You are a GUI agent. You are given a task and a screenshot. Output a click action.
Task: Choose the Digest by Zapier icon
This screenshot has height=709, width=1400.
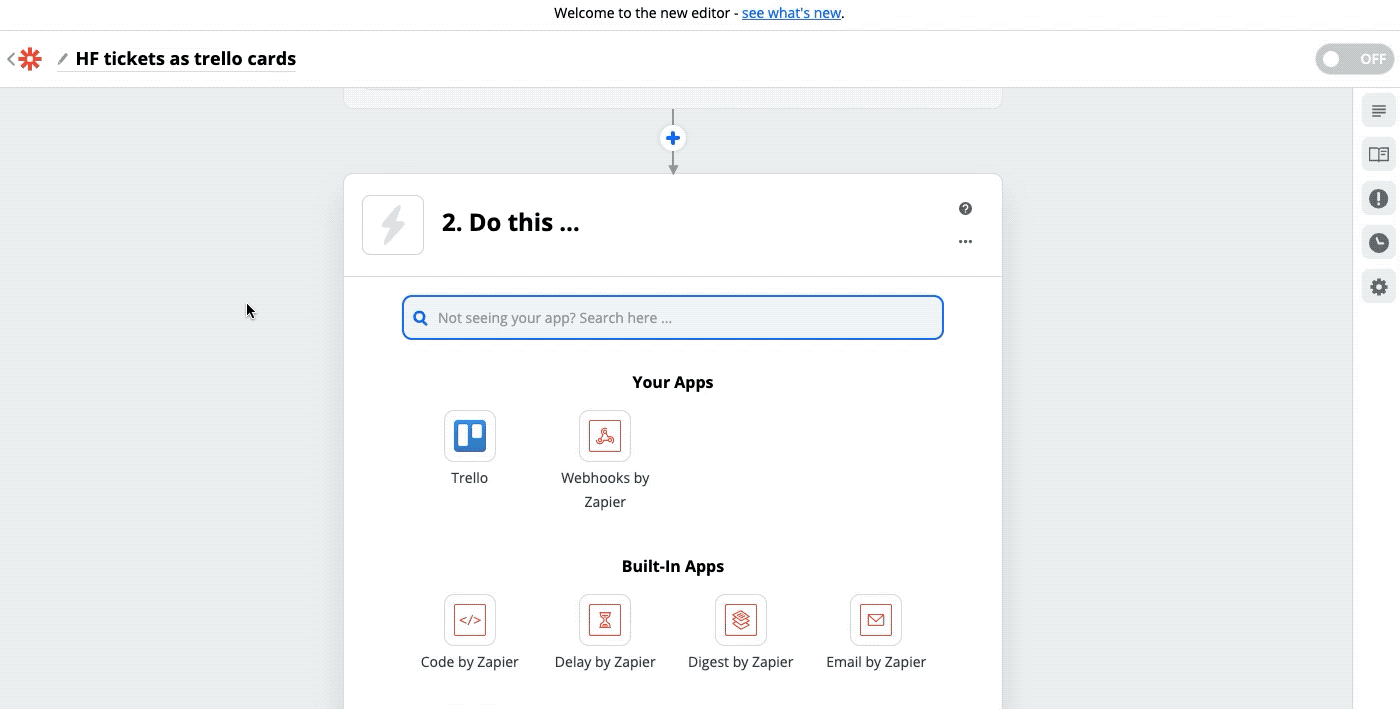pos(741,620)
